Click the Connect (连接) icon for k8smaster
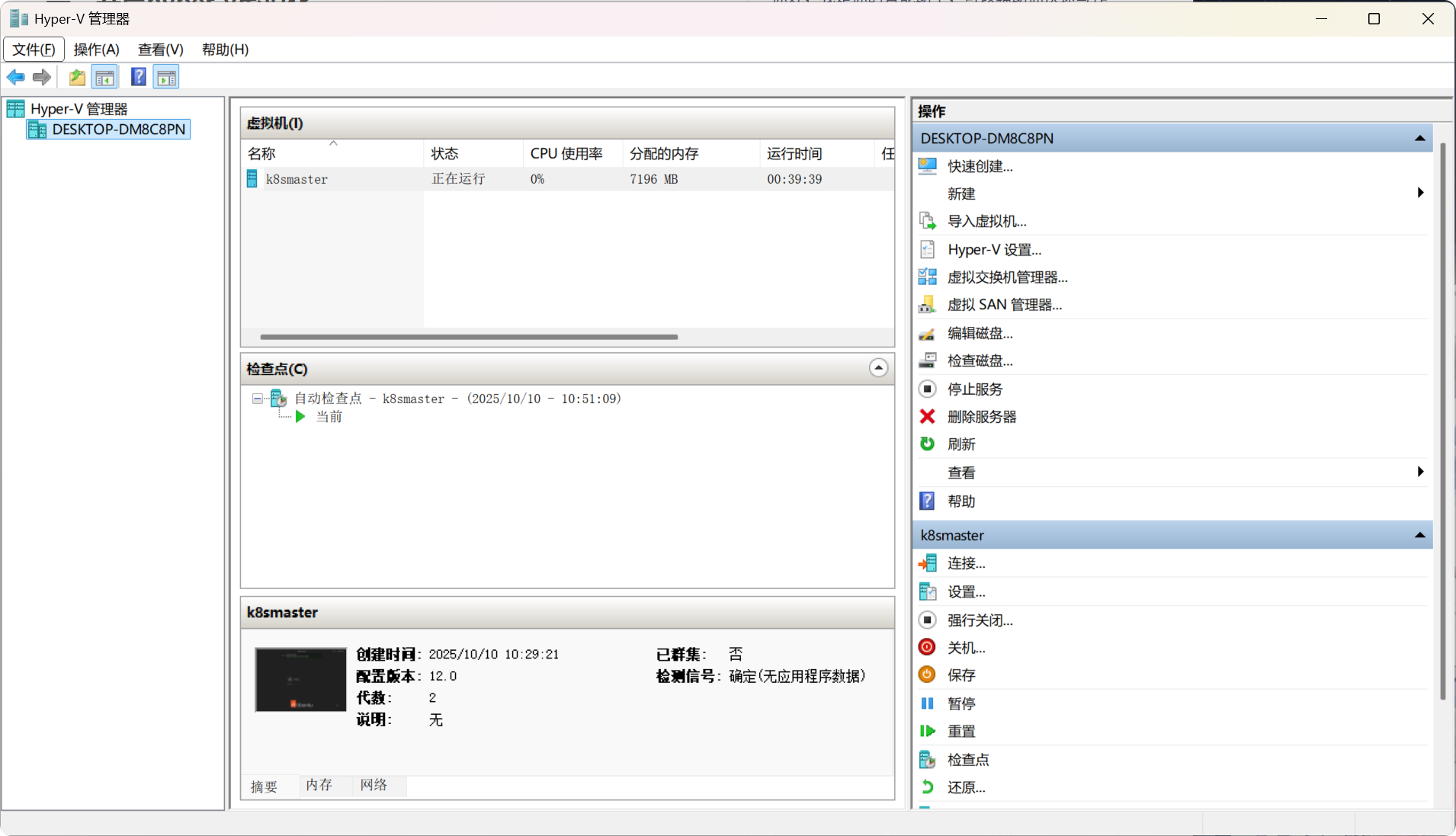This screenshot has width=1456, height=836. [927, 563]
